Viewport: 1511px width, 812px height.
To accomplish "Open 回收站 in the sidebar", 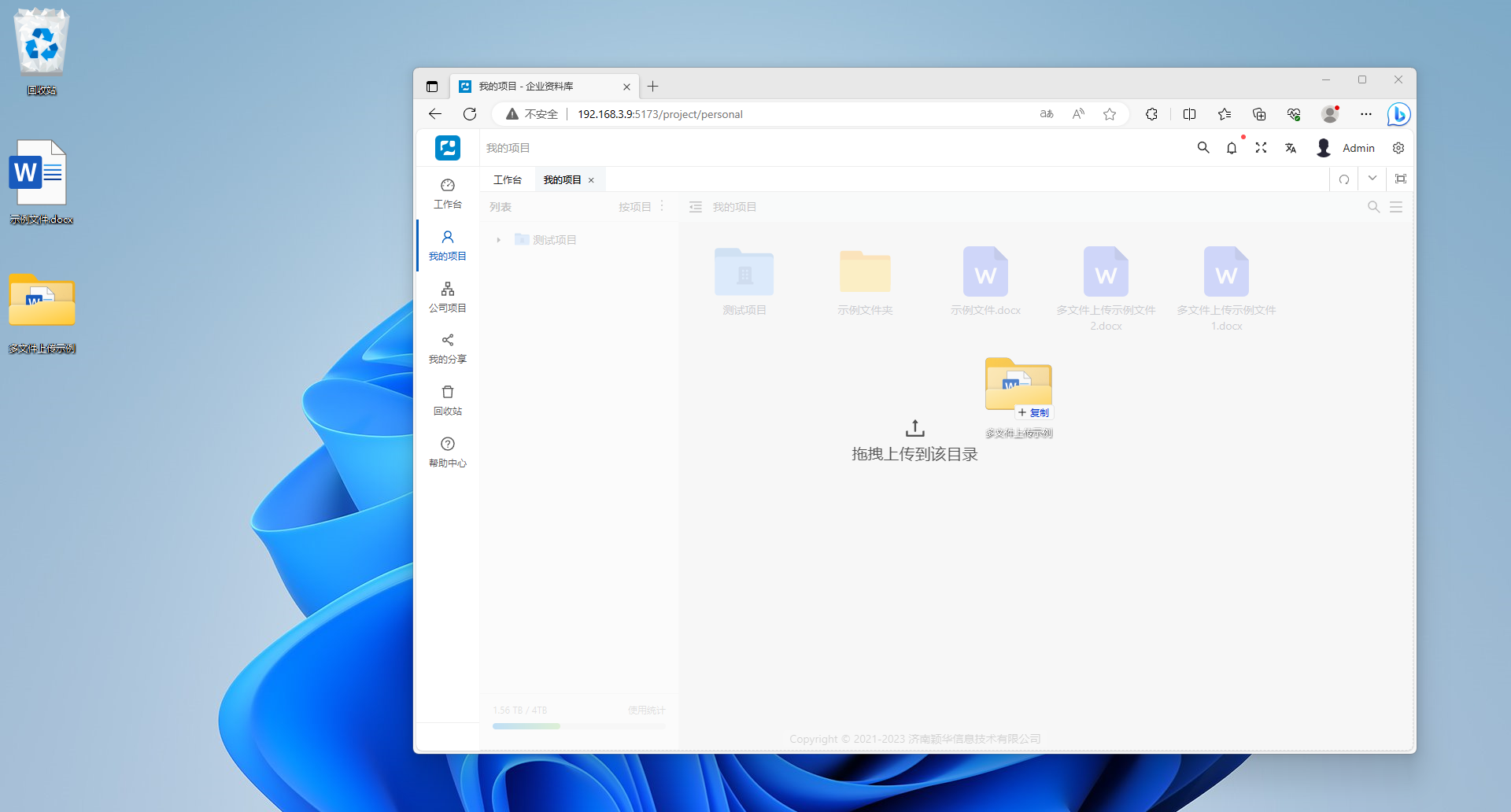I will pyautogui.click(x=448, y=400).
